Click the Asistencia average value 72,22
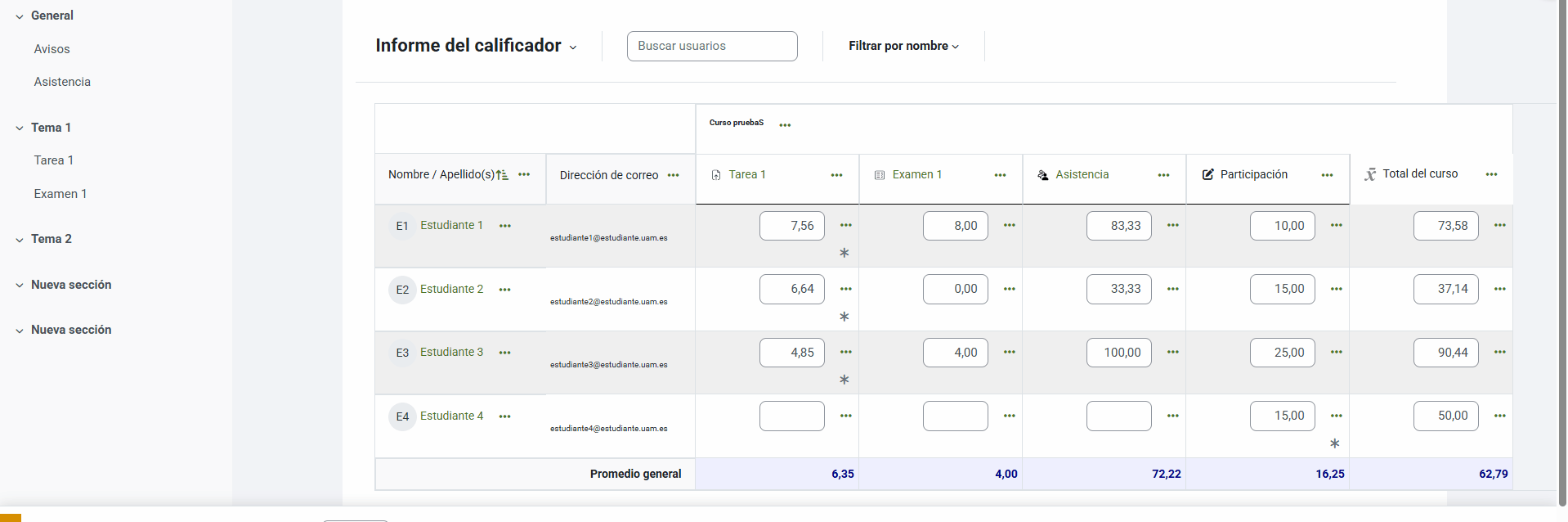 click(1167, 474)
